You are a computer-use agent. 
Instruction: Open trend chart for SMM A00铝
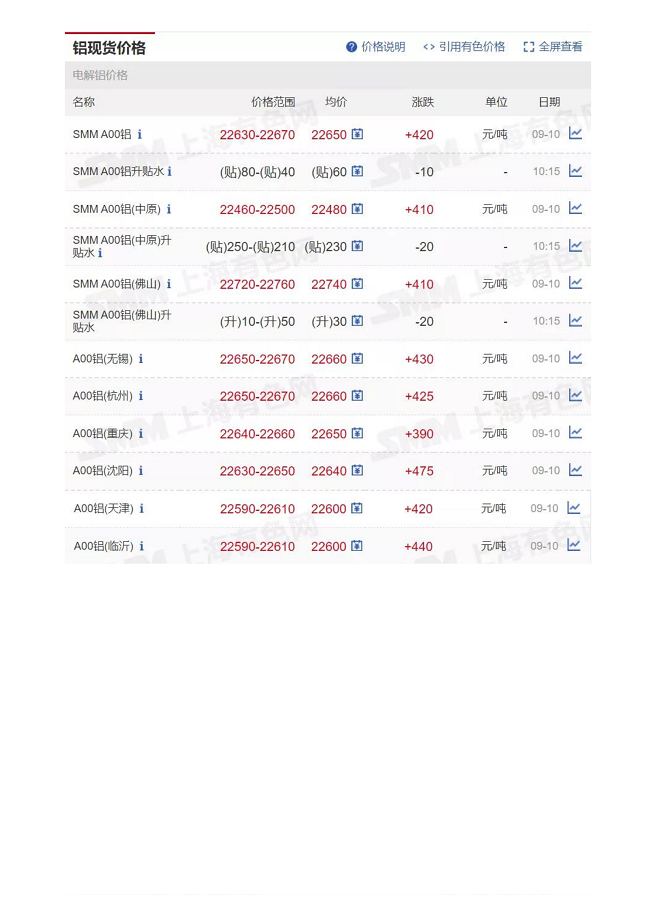575,134
